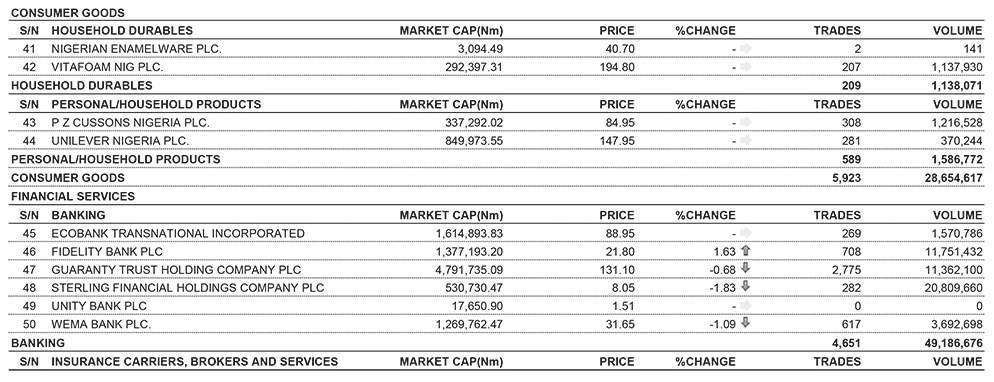Click the down arrow for Guaranty Trust Holding
The width and height of the screenshot is (994, 382).
(746, 269)
